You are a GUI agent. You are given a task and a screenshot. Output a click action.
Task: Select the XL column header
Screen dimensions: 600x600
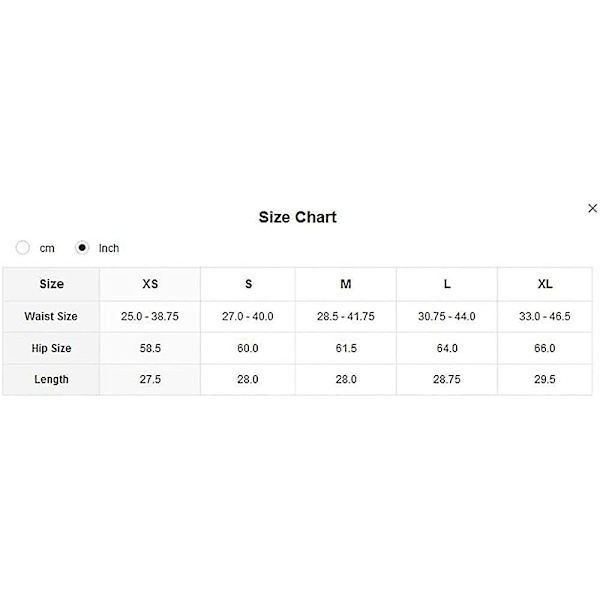pyautogui.click(x=545, y=284)
